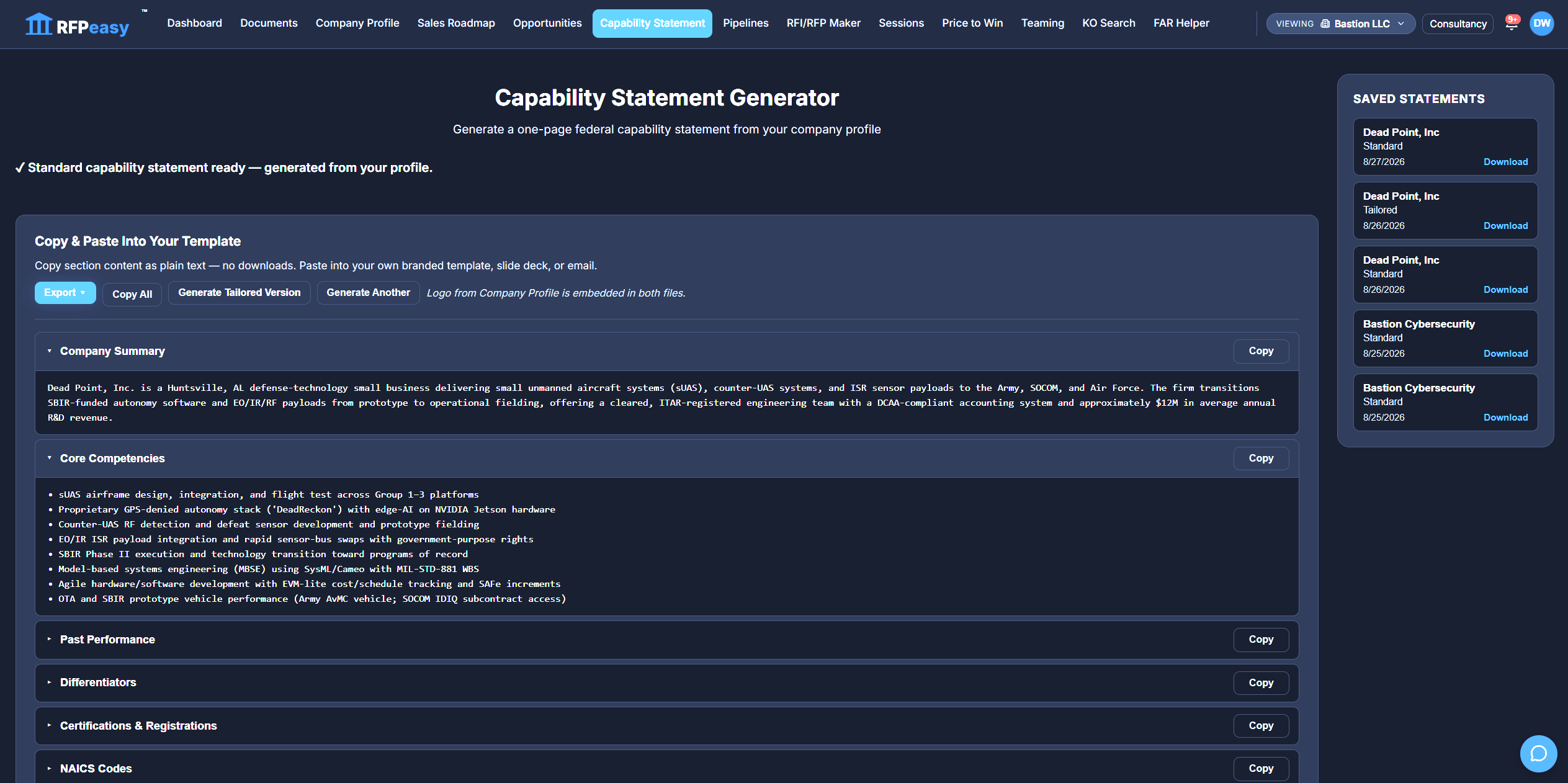Open the Bastion LLC viewing dropdown
This screenshot has height=783, width=1568.
(x=1340, y=24)
